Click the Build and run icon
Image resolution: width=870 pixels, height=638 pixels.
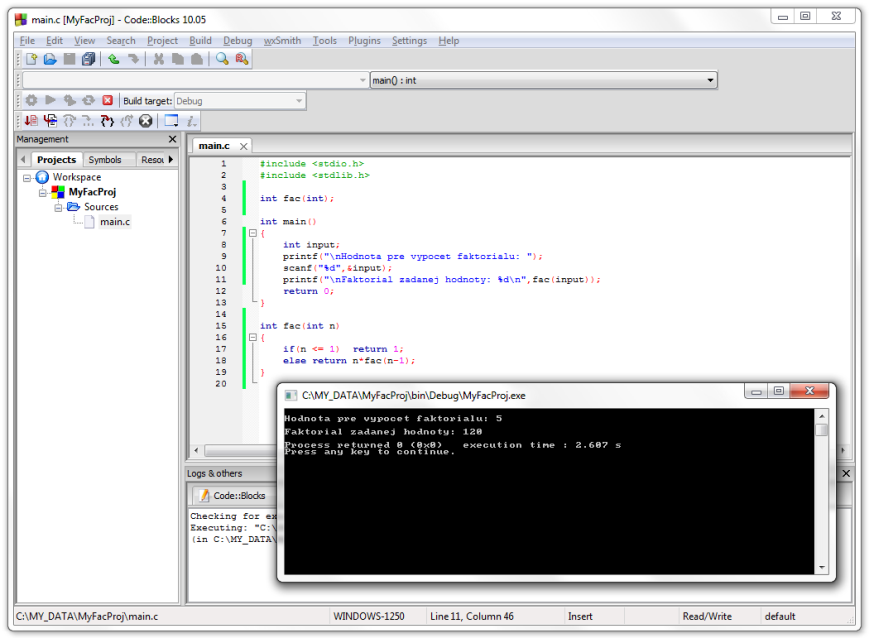point(69,100)
